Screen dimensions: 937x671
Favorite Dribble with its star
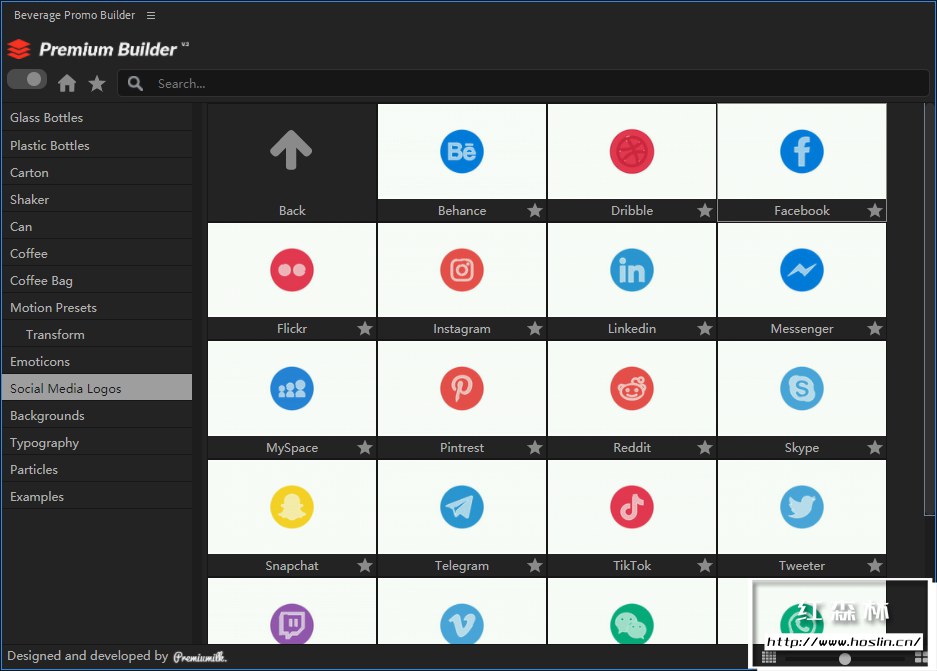pos(705,210)
